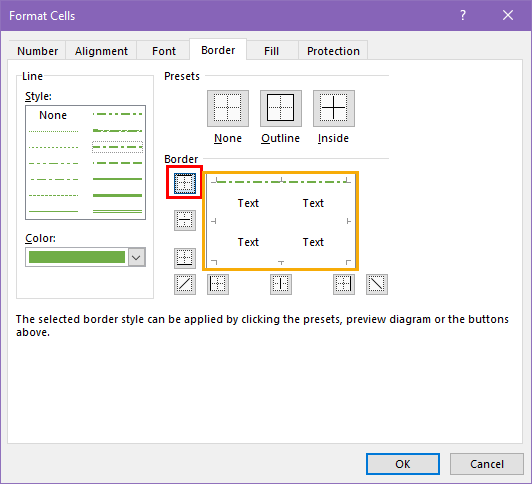This screenshot has width=532, height=484.
Task: Toggle the bottom border button
Action: point(185,258)
